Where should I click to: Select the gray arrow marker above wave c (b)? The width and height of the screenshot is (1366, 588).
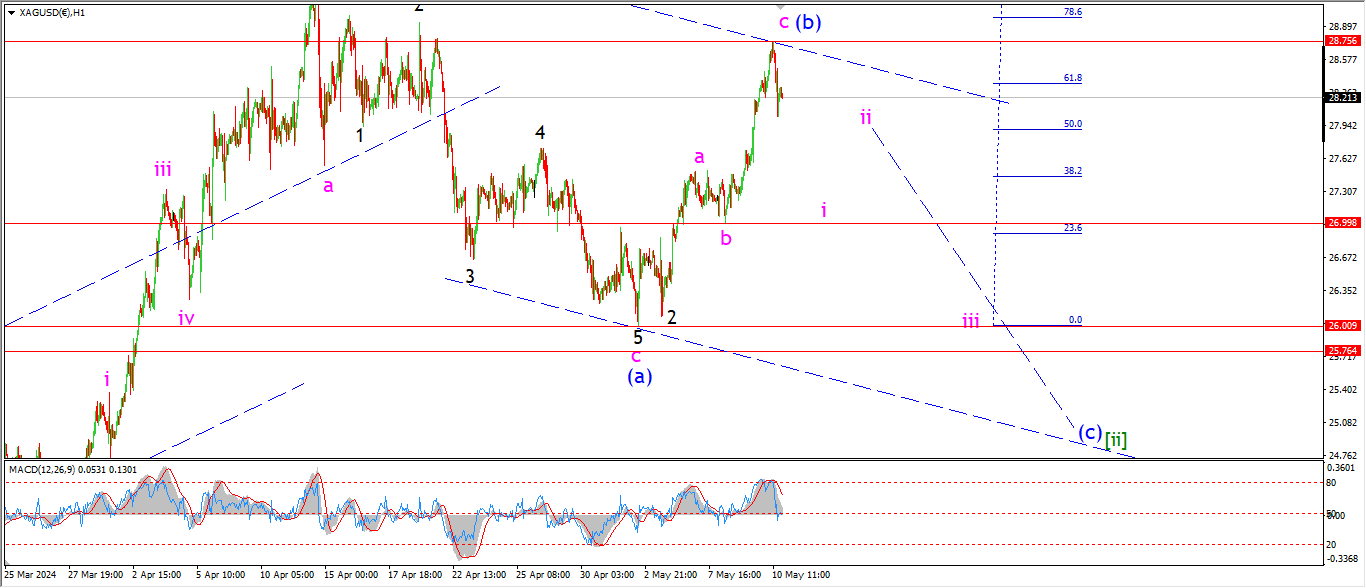[x=782, y=7]
